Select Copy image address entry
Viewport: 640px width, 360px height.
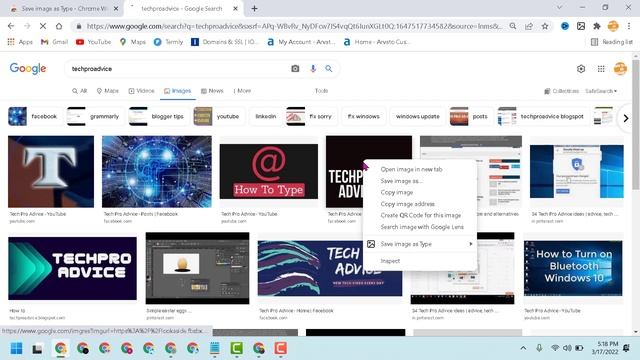[407, 204]
